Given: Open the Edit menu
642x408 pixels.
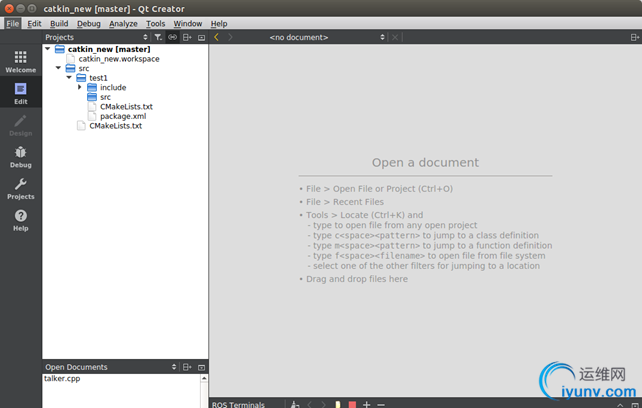Looking at the screenshot, I should coord(34,23).
